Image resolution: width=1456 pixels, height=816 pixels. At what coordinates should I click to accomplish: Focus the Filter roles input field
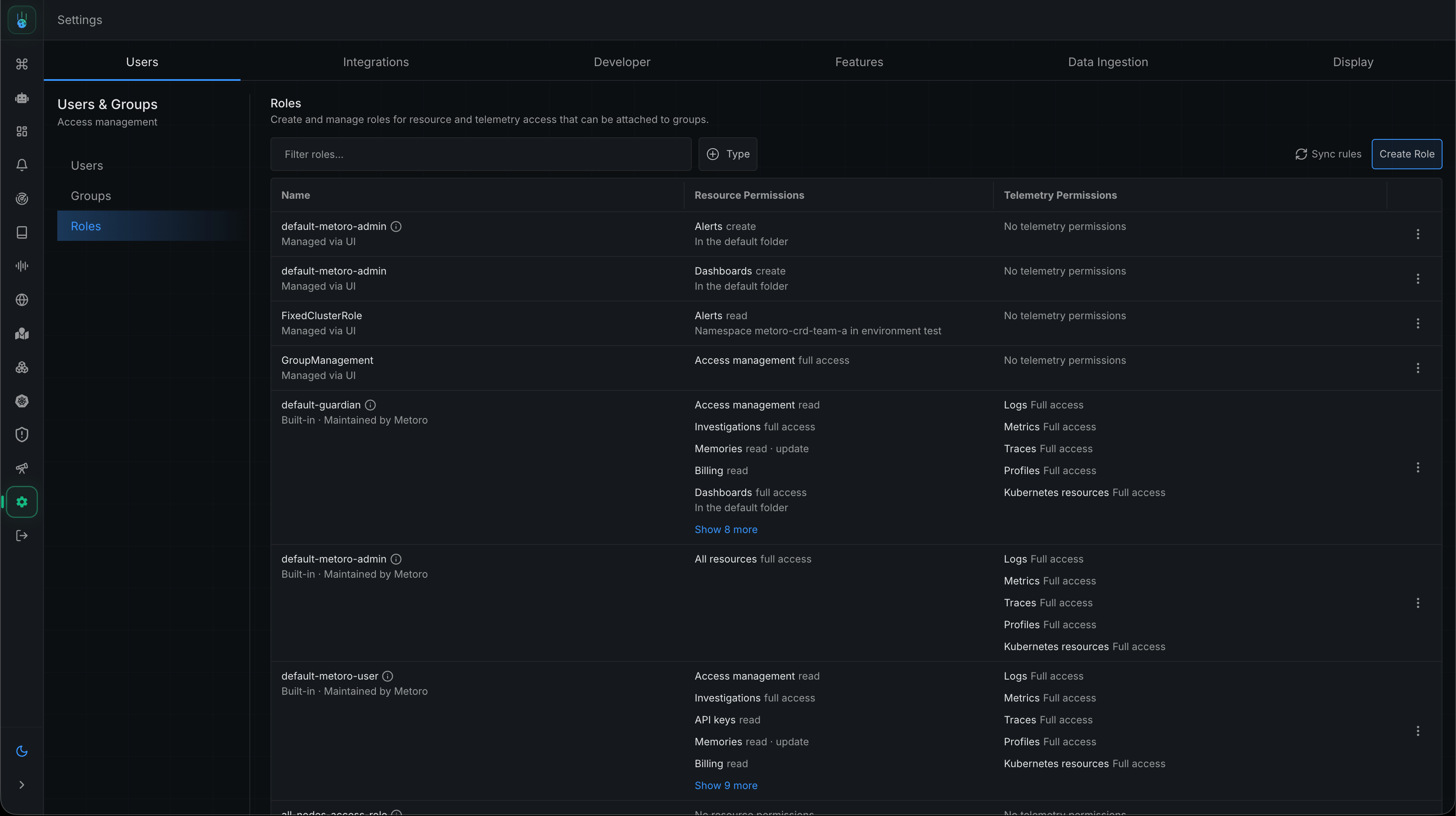click(480, 154)
